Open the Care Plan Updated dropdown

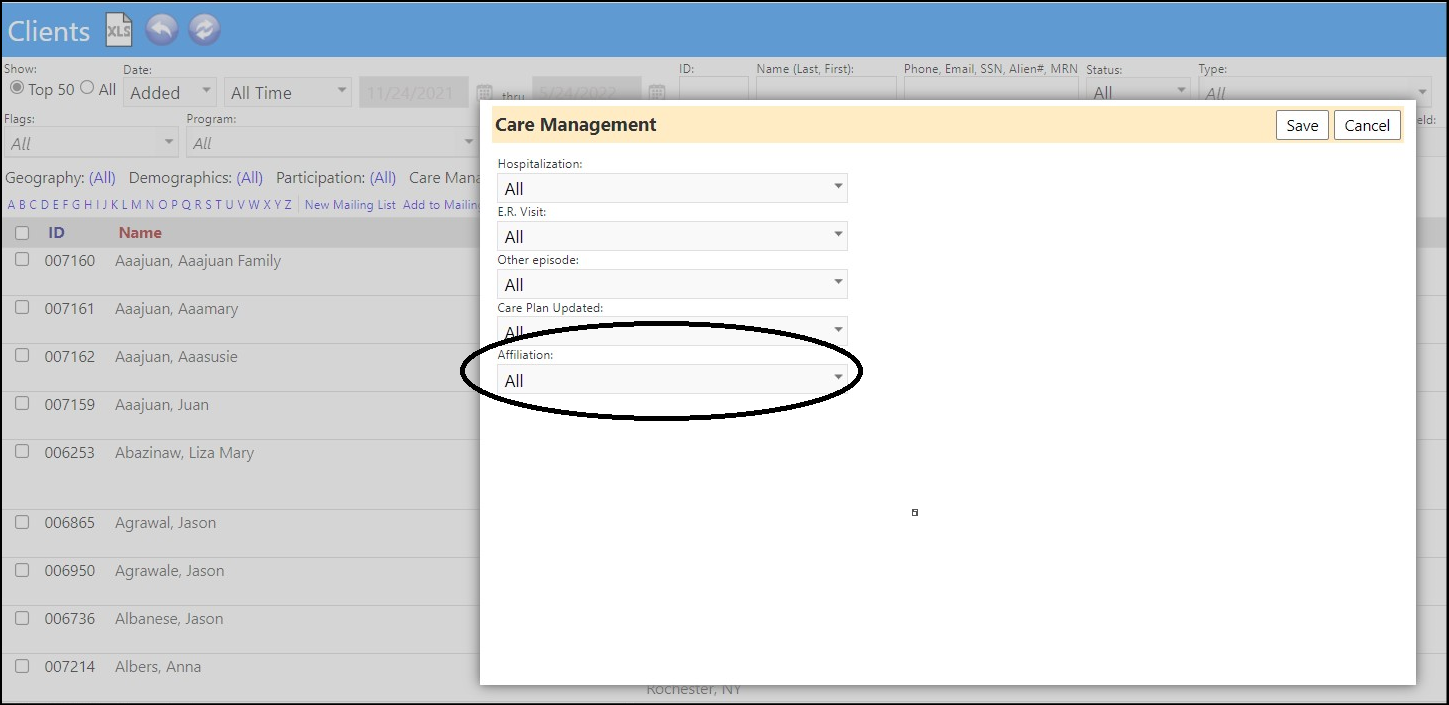tap(672, 331)
